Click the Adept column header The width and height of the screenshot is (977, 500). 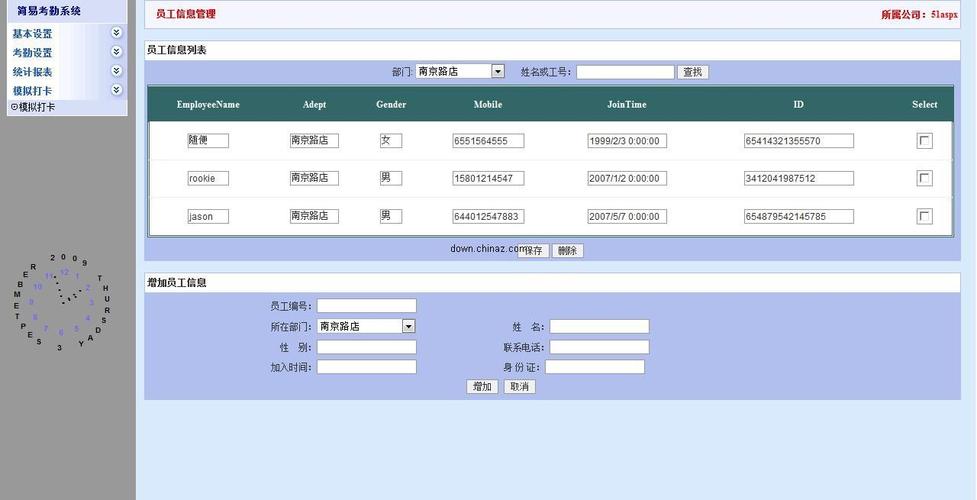[314, 105]
